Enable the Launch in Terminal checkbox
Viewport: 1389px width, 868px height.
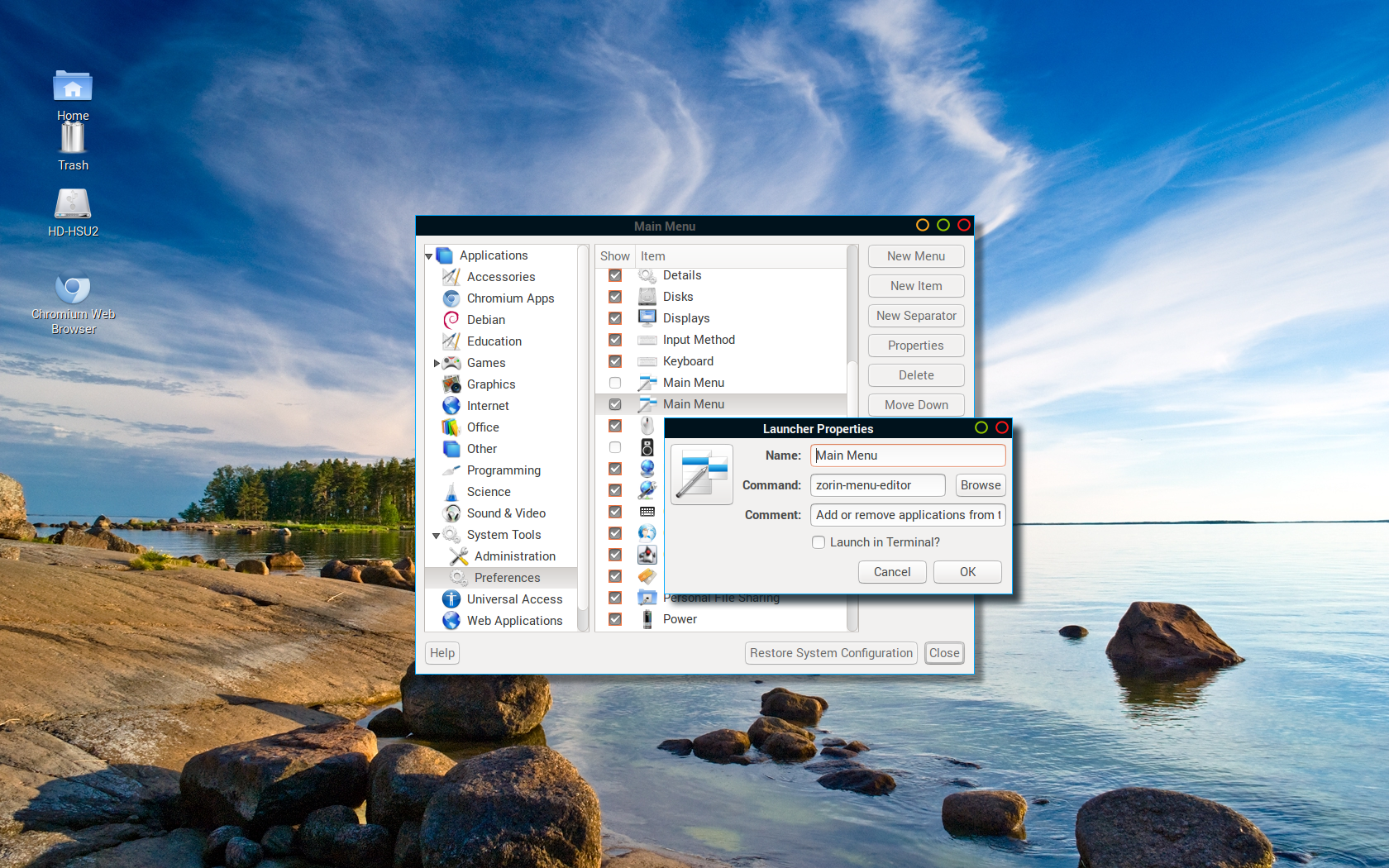pos(819,542)
